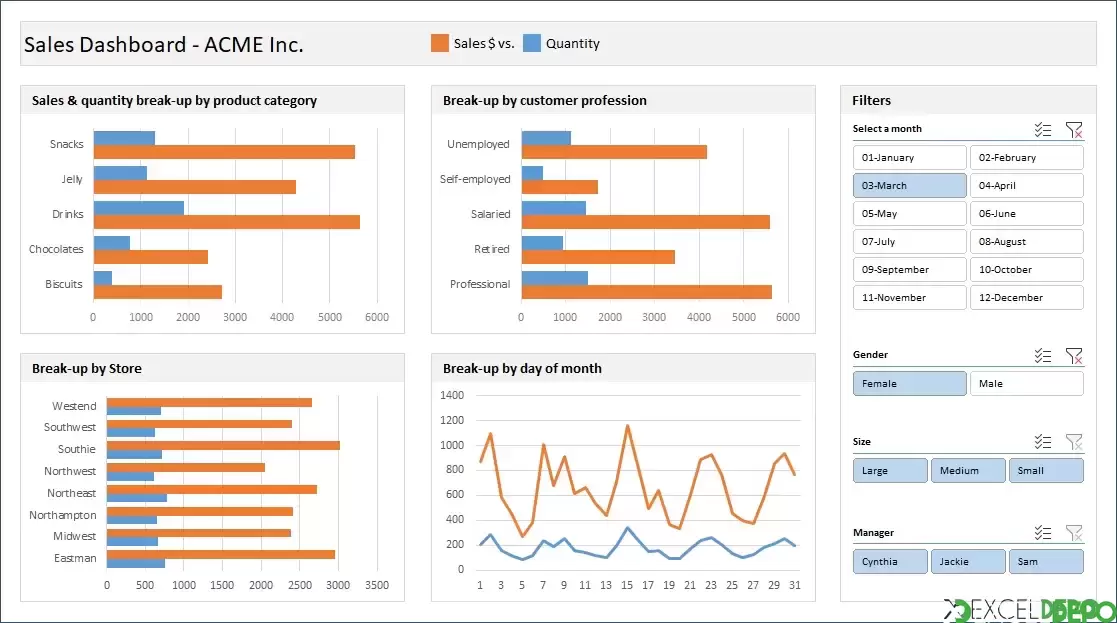The image size is (1117, 623).
Task: Click the 'Select a month' slicer header
Action: 887,129
